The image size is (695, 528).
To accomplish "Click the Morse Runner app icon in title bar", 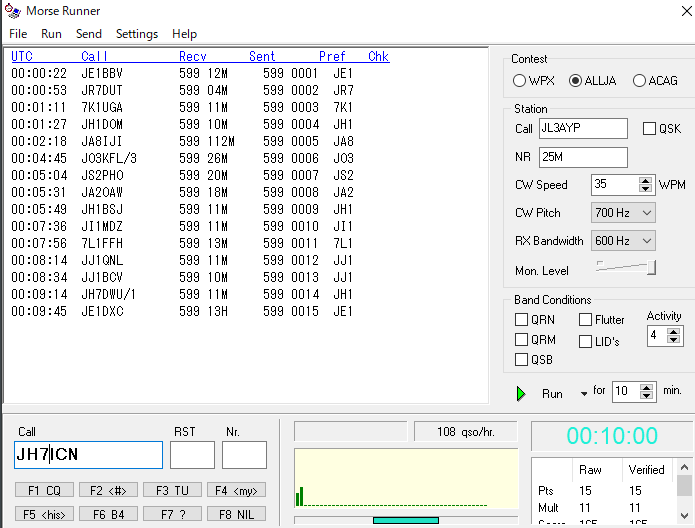I will click(13, 11).
